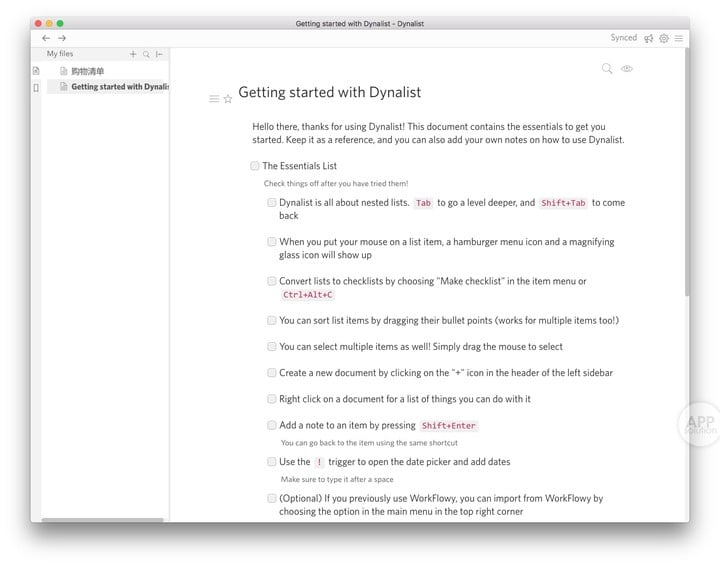This screenshot has width=720, height=566.
Task: Check the hamburger menu icon item
Action: [271, 241]
